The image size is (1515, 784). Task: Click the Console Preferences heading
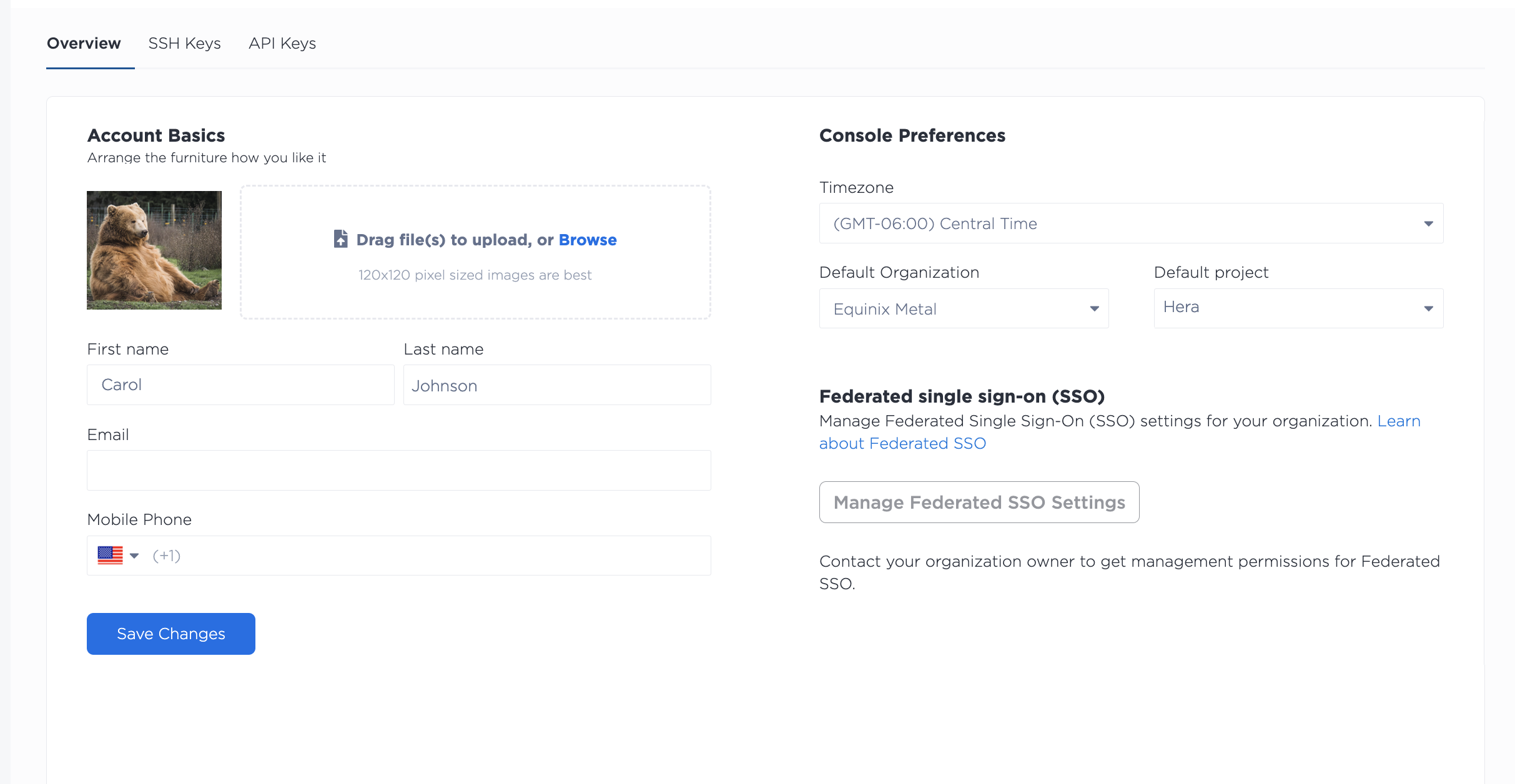coord(912,135)
